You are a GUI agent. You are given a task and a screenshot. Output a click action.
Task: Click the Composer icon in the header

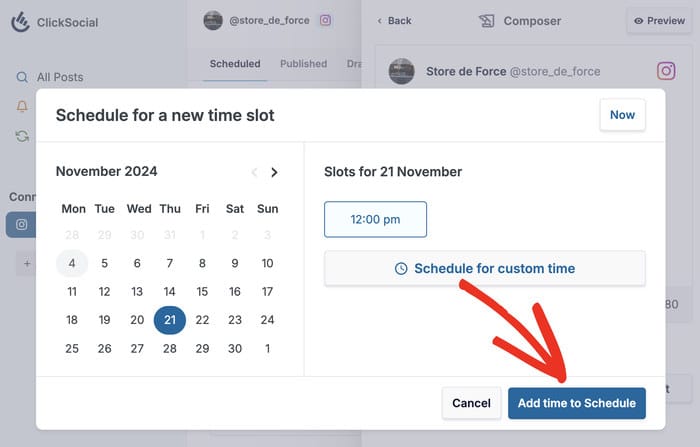[x=487, y=20]
